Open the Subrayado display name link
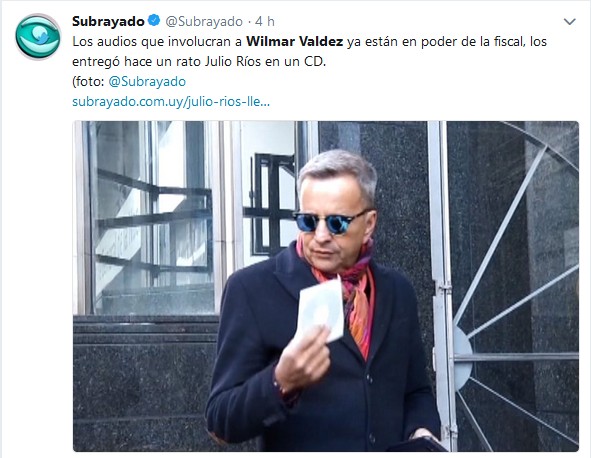The image size is (591, 458). (108, 21)
